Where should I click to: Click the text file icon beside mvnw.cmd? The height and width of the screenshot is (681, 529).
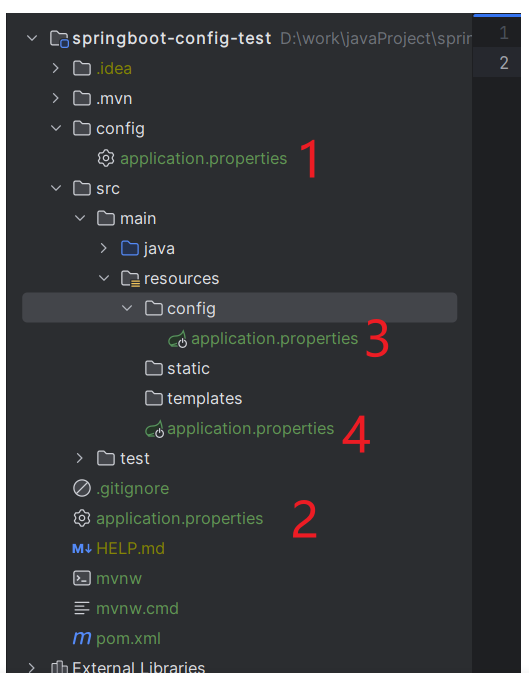coord(82,608)
